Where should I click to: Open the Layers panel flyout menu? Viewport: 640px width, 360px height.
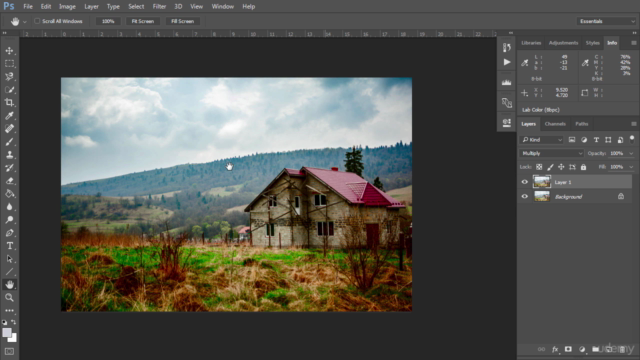click(x=633, y=124)
